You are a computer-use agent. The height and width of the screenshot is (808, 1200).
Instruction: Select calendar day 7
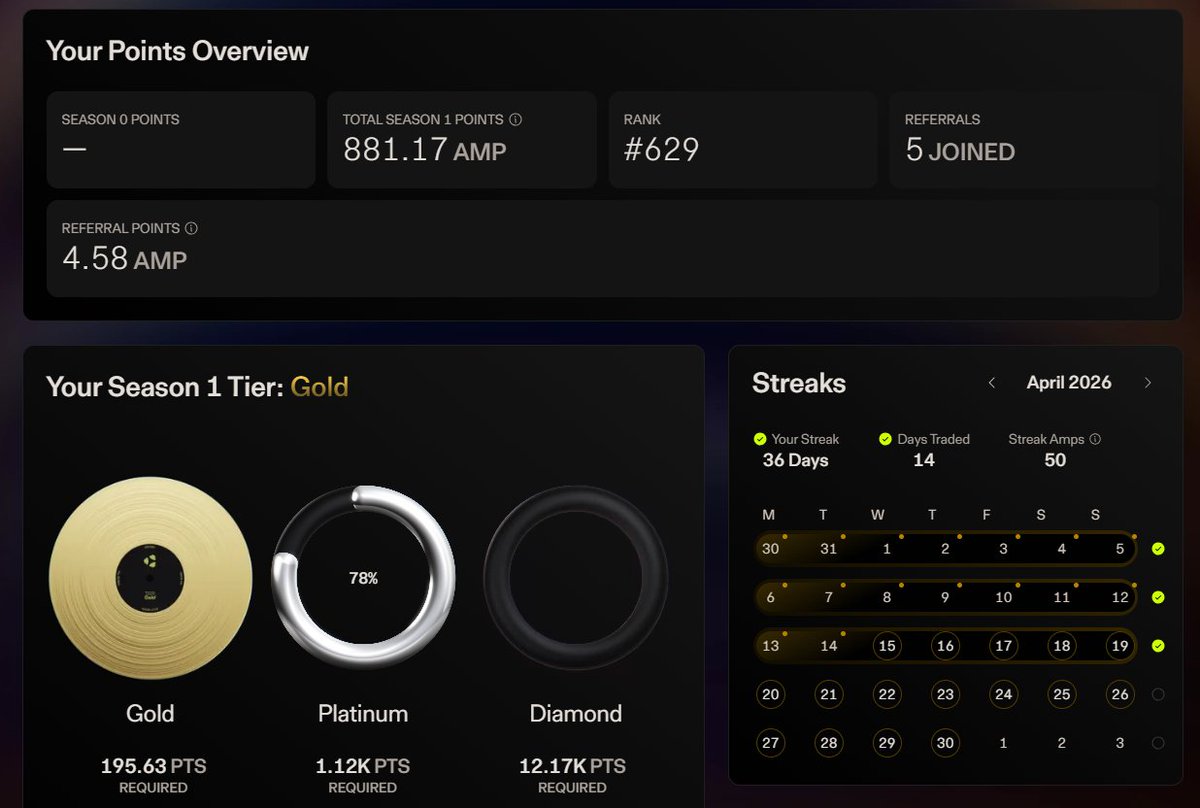[828, 597]
